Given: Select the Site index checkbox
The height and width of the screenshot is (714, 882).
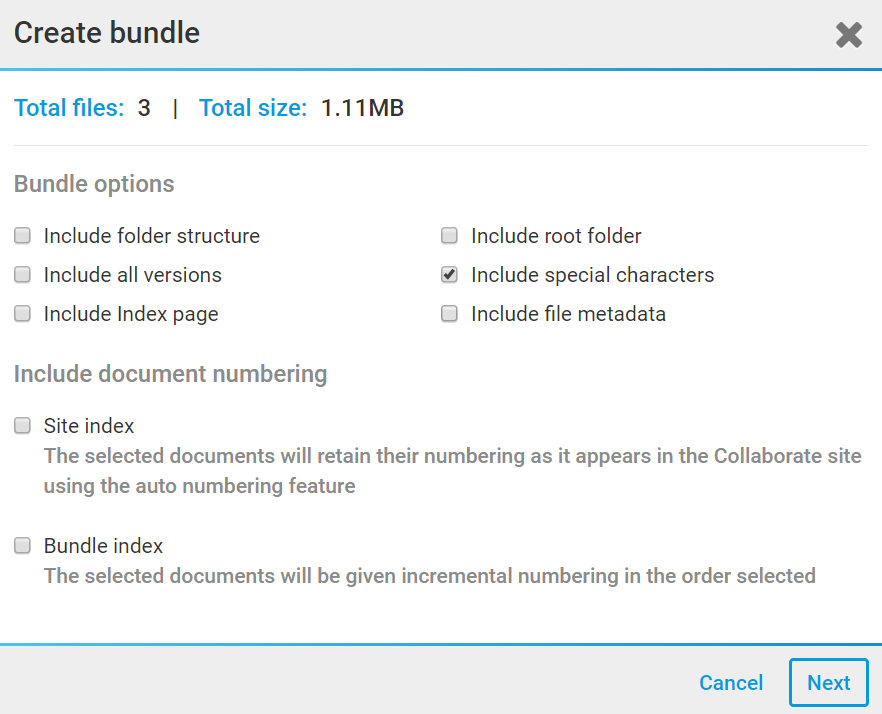Looking at the screenshot, I should [22, 426].
